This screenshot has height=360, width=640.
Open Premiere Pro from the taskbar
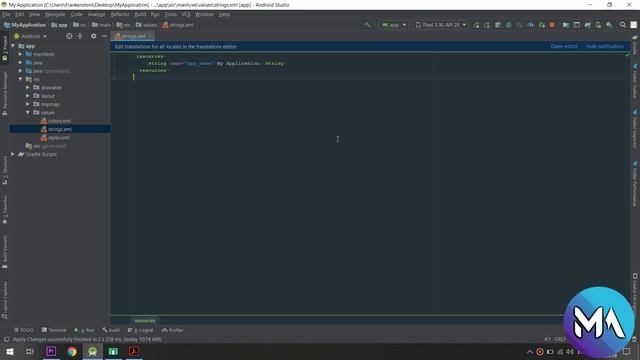click(51, 351)
